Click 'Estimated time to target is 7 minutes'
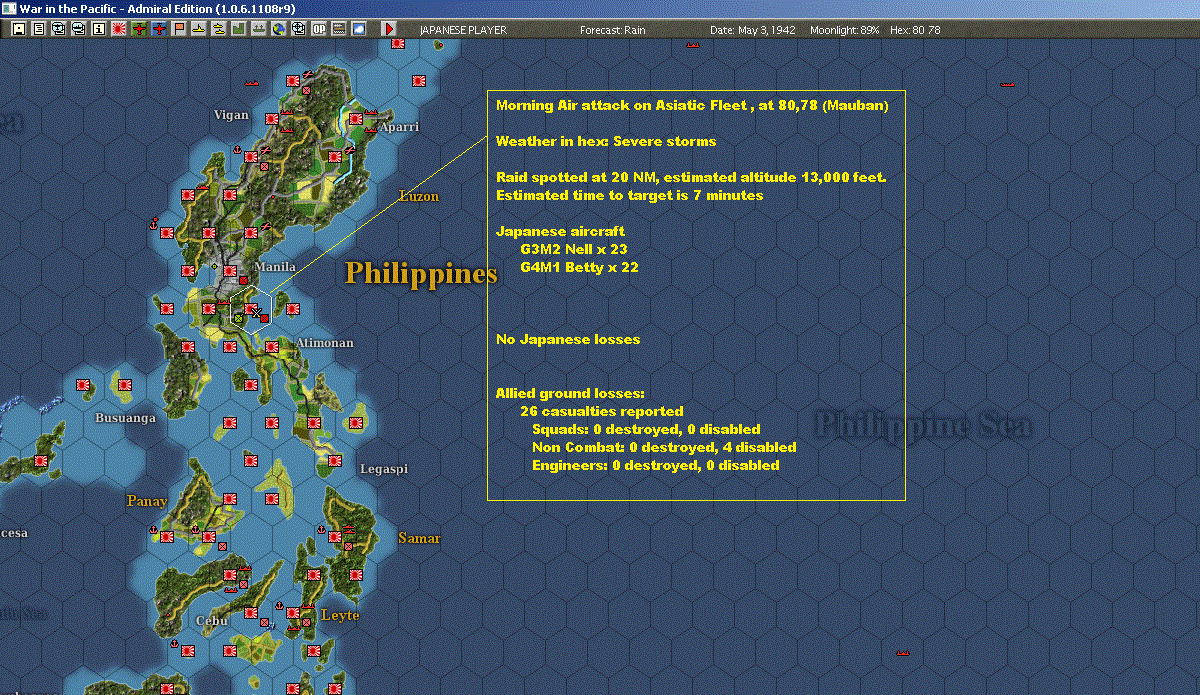This screenshot has width=1200, height=695. [630, 195]
